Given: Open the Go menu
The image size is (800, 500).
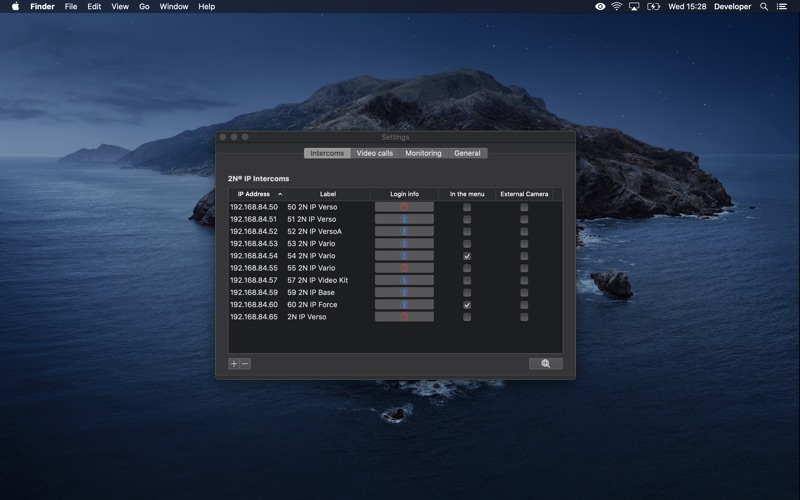Looking at the screenshot, I should (144, 7).
